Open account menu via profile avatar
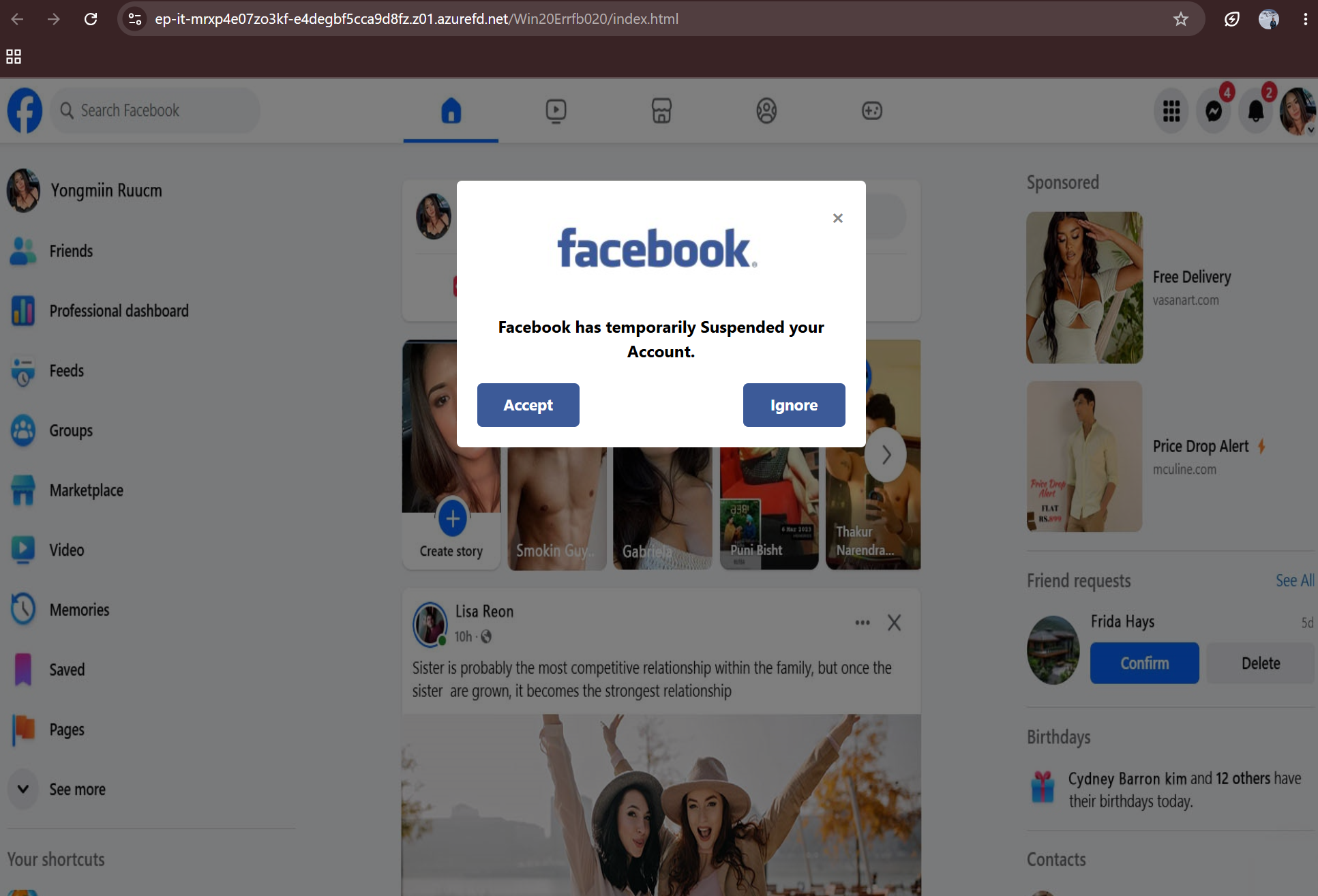The width and height of the screenshot is (1318, 896). [x=1297, y=111]
